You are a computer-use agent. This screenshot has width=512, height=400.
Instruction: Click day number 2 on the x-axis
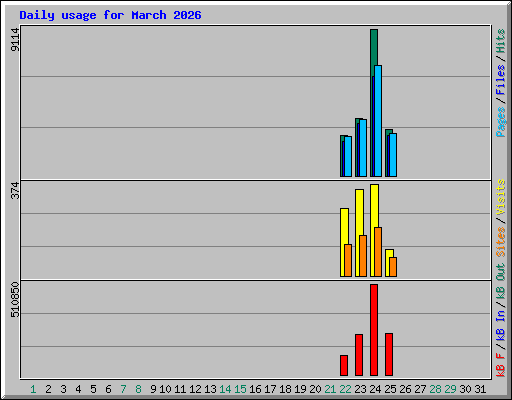coord(48,389)
